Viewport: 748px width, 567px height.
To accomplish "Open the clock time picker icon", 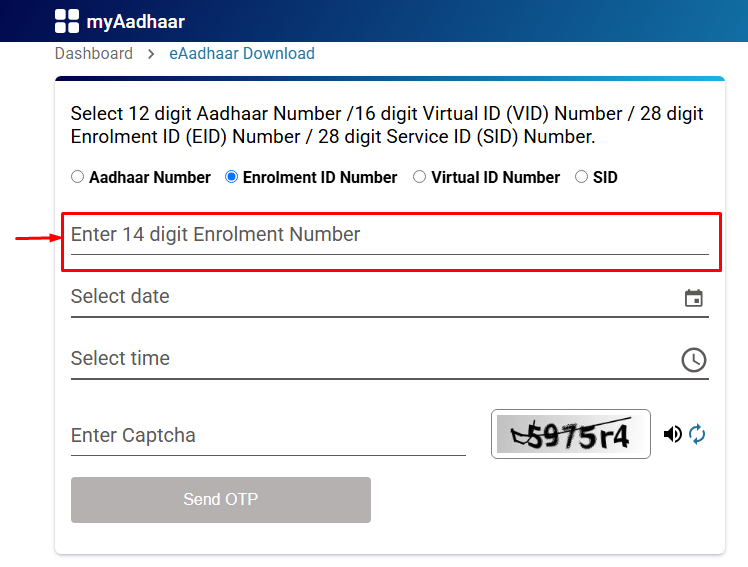I will (x=694, y=360).
